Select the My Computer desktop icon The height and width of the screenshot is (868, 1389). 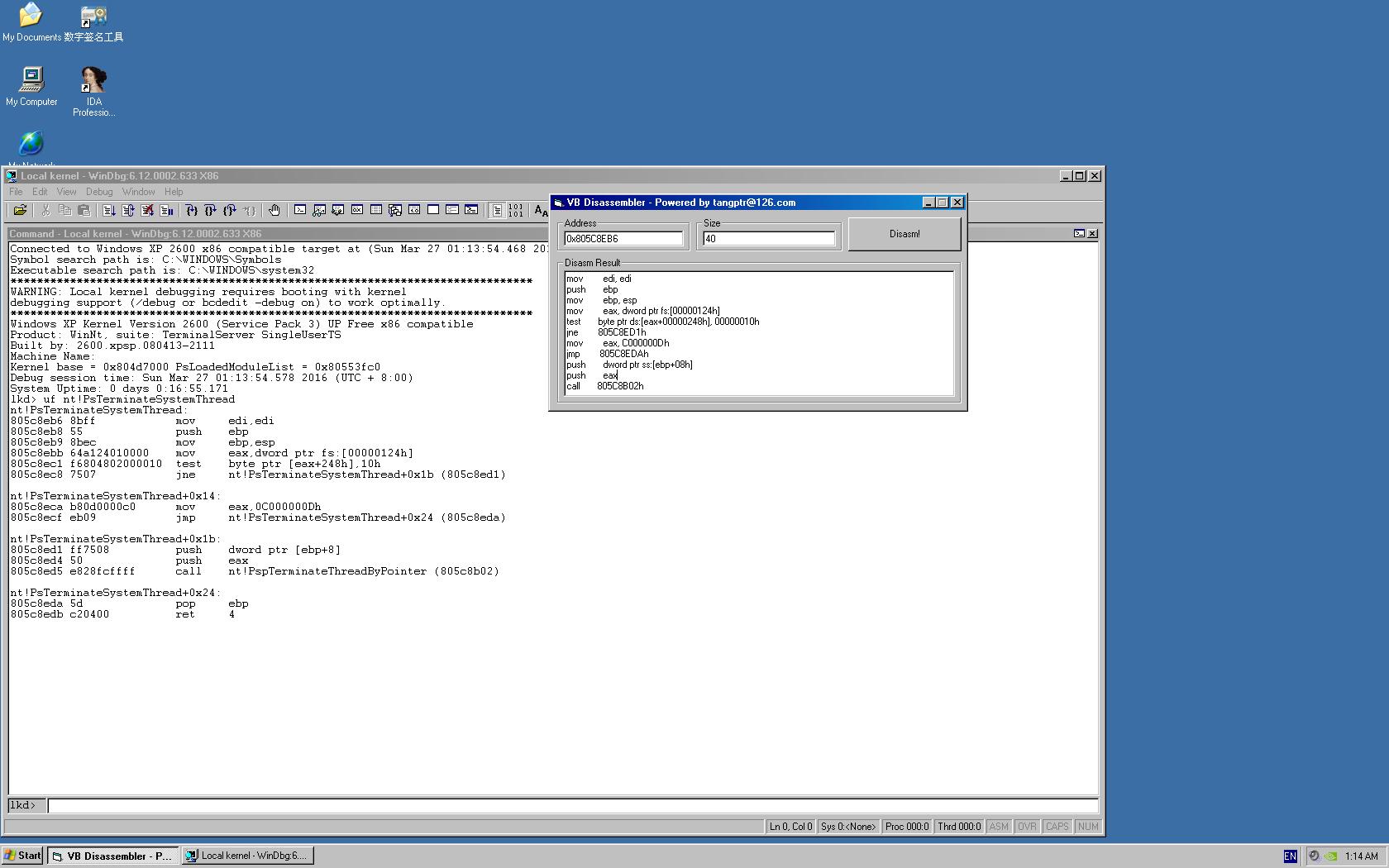click(x=31, y=86)
